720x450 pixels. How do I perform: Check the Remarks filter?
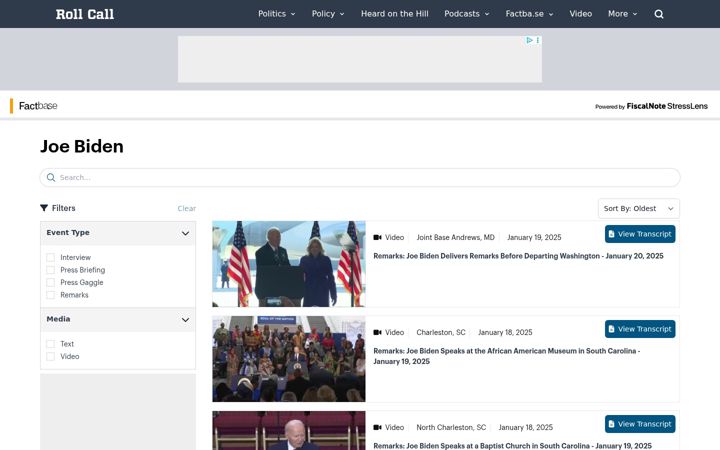point(51,295)
